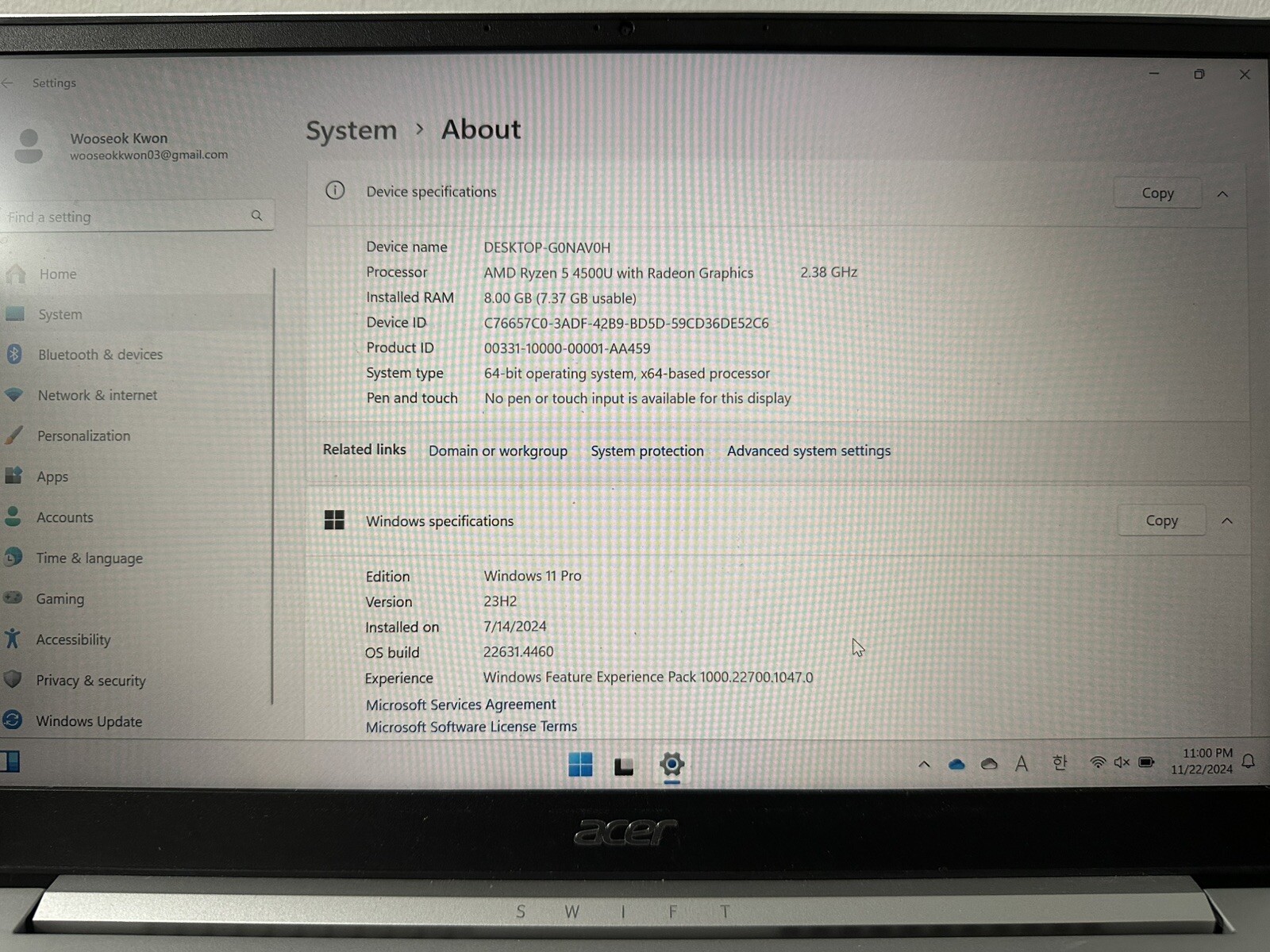Click the blue OneDrive tray icon
This screenshot has width=1270, height=952.
pyautogui.click(x=956, y=764)
